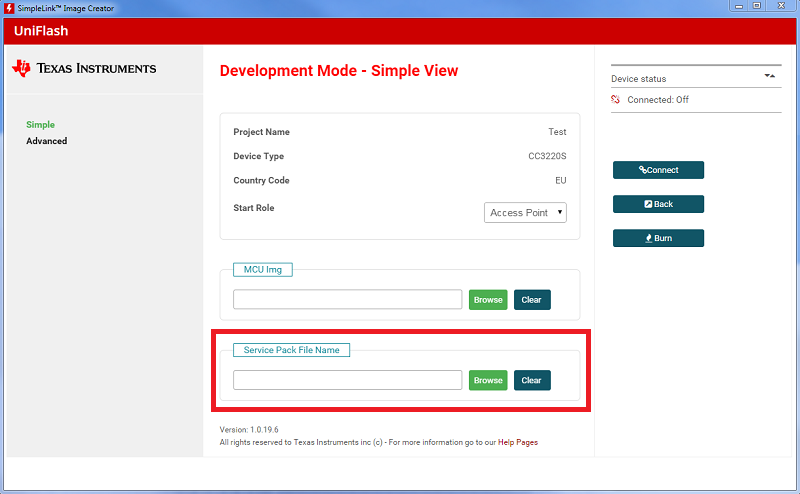The height and width of the screenshot is (494, 800).
Task: Click the SimpleLink Image Creator title bar icon
Action: [8, 8]
